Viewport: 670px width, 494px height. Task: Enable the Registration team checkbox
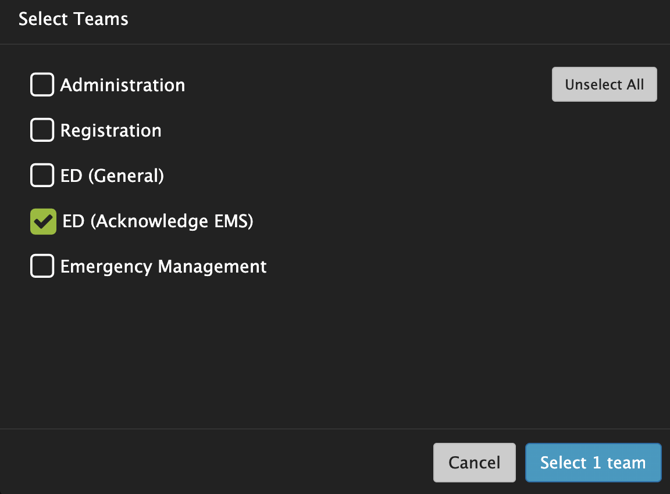[x=42, y=130]
